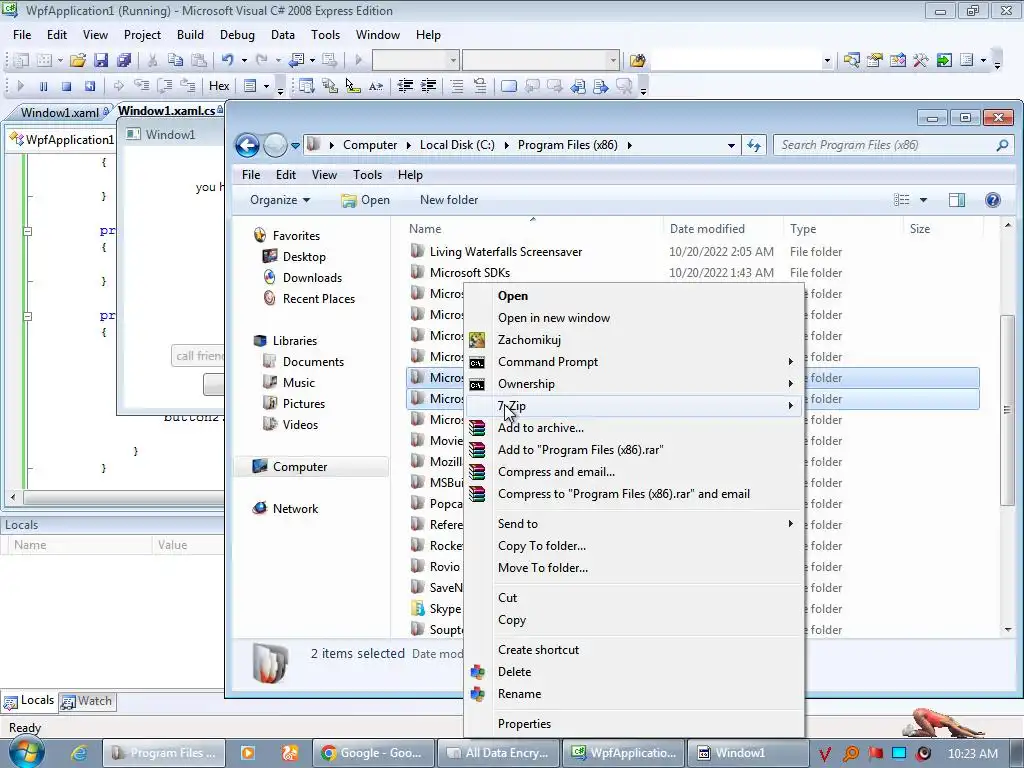
Task: Sort by the Name column header
Action: 532,229
